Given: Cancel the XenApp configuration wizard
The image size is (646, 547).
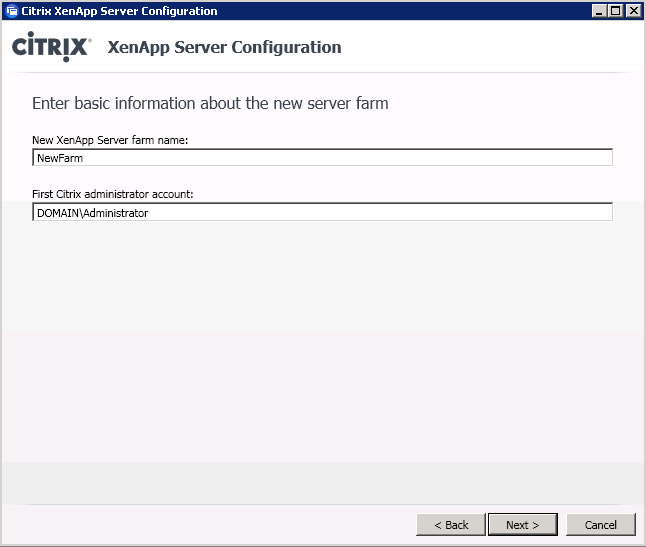Looking at the screenshot, I should click(601, 524).
